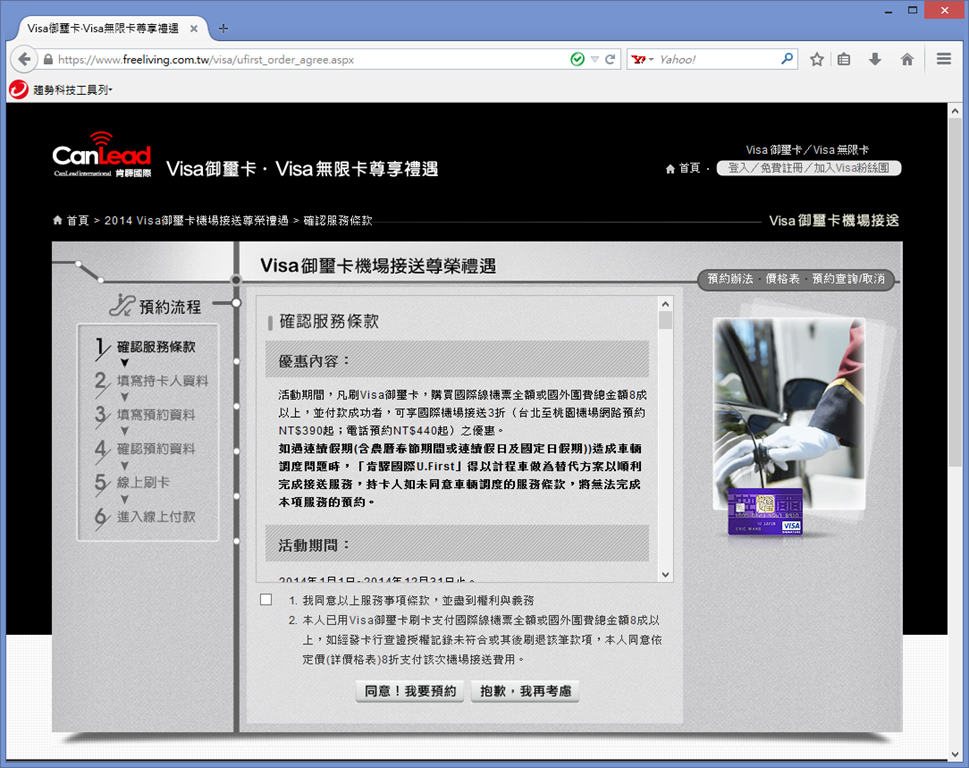Open 登入／免費註冊／加入Visa粉絲團 button

pyautogui.click(x=808, y=168)
